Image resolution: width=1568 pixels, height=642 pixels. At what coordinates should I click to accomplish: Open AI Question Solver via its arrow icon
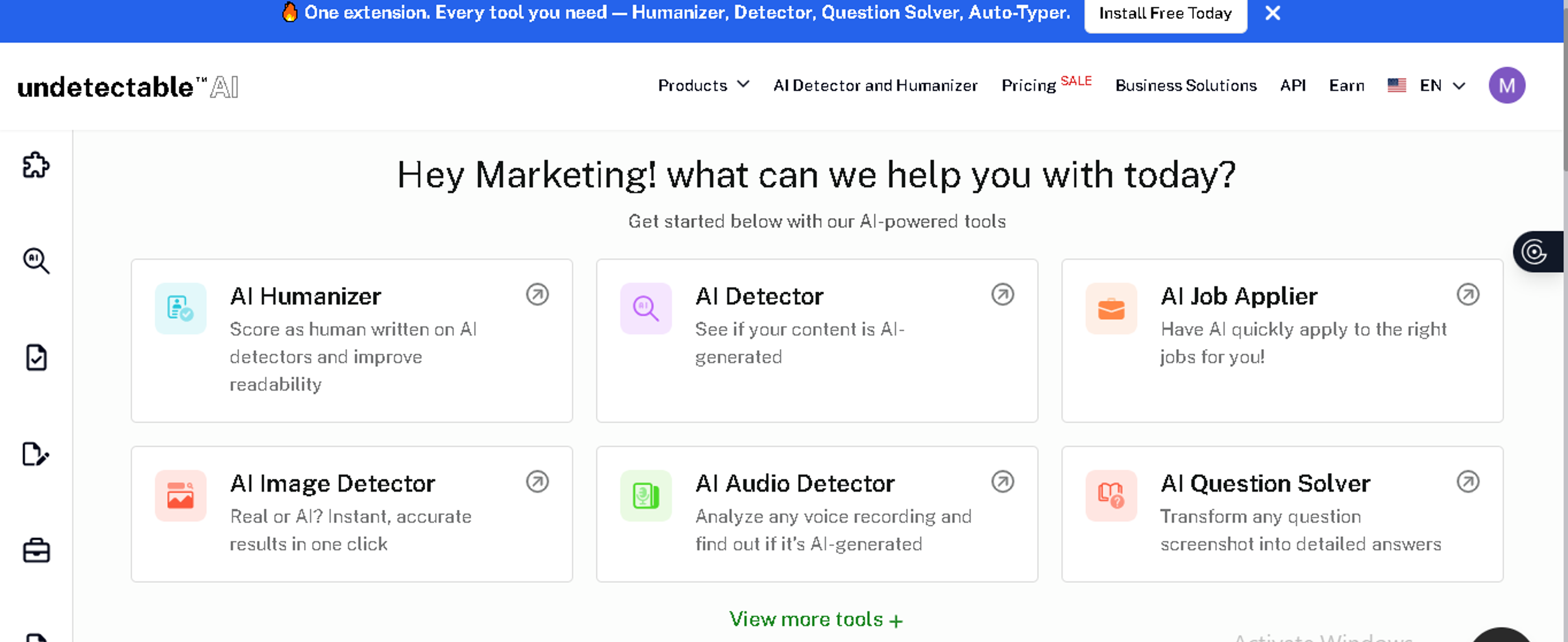point(1468,481)
